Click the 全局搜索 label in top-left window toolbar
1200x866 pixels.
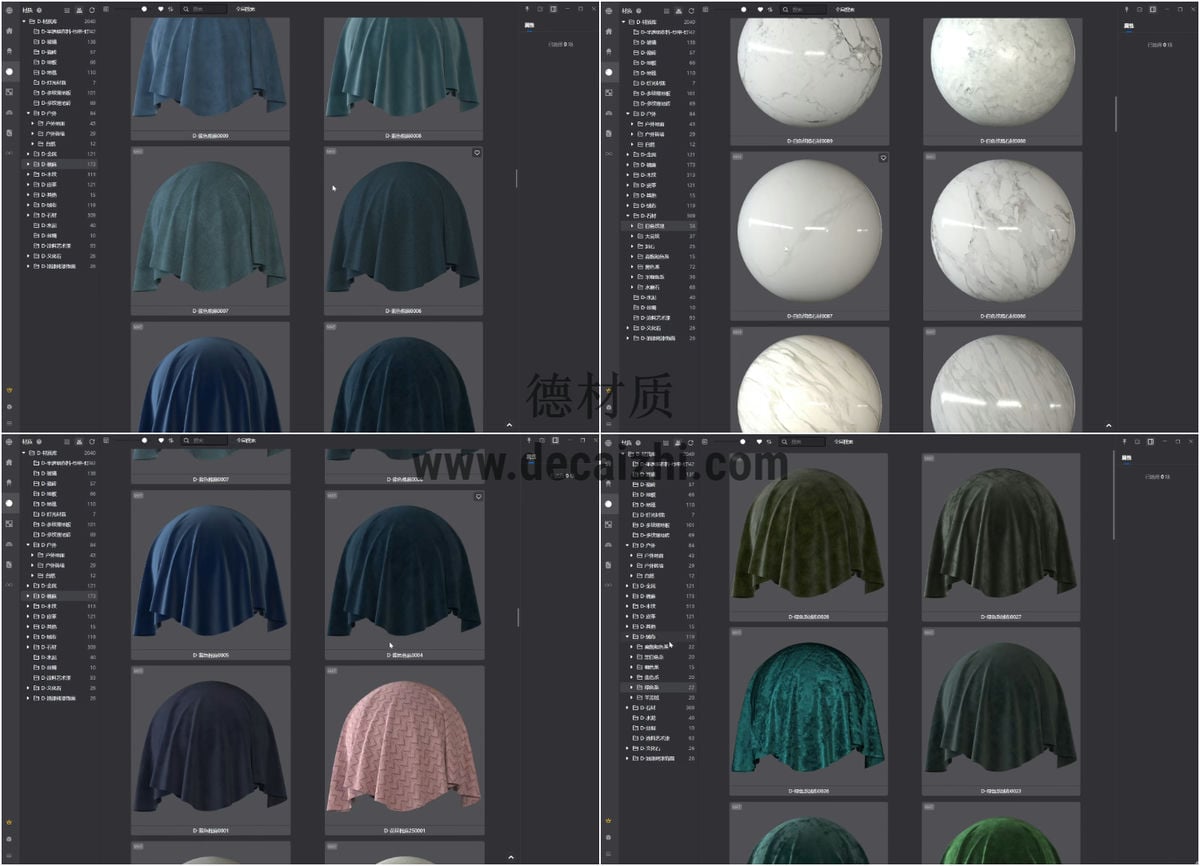point(246,9)
